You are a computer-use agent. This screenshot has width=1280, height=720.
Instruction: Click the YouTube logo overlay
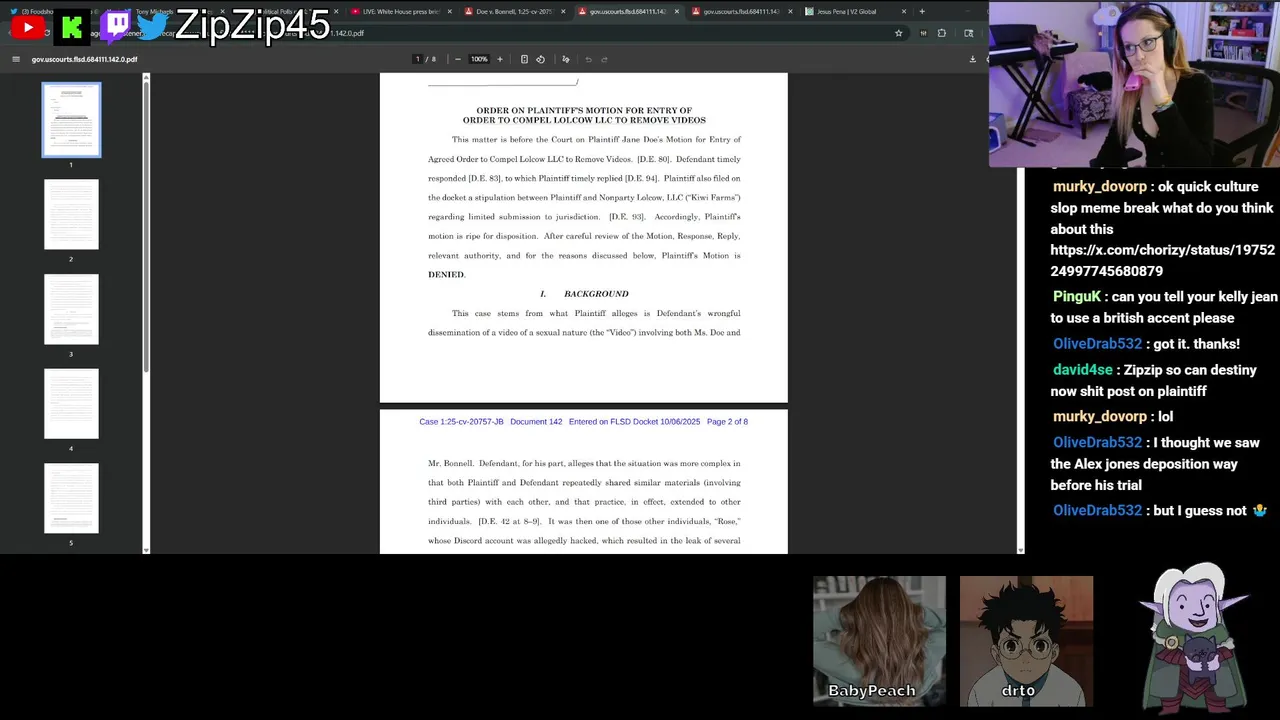[x=28, y=27]
